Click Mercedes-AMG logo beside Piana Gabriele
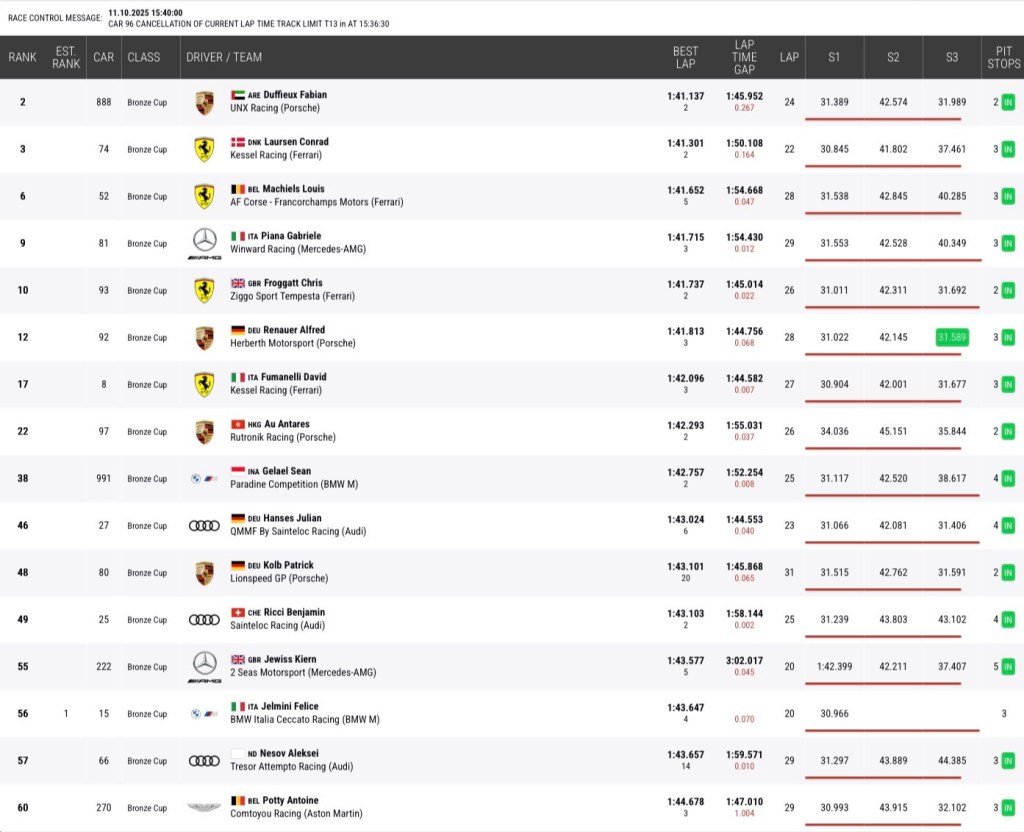This screenshot has height=832, width=1024. 204,244
